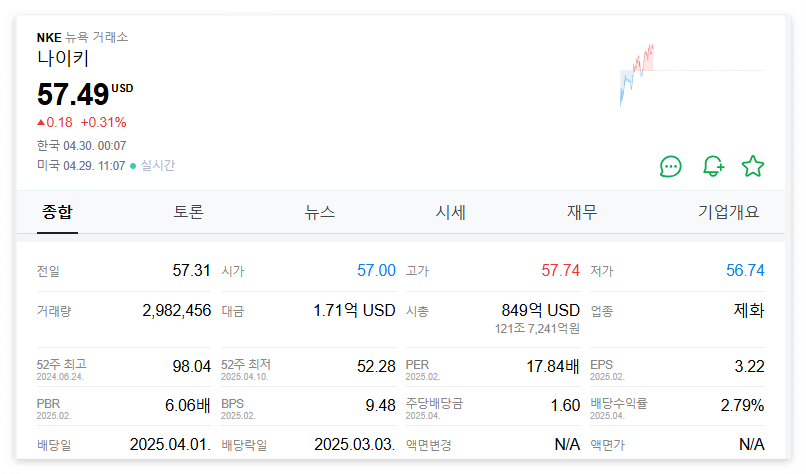Click the 52-week high 98.04

click(191, 367)
